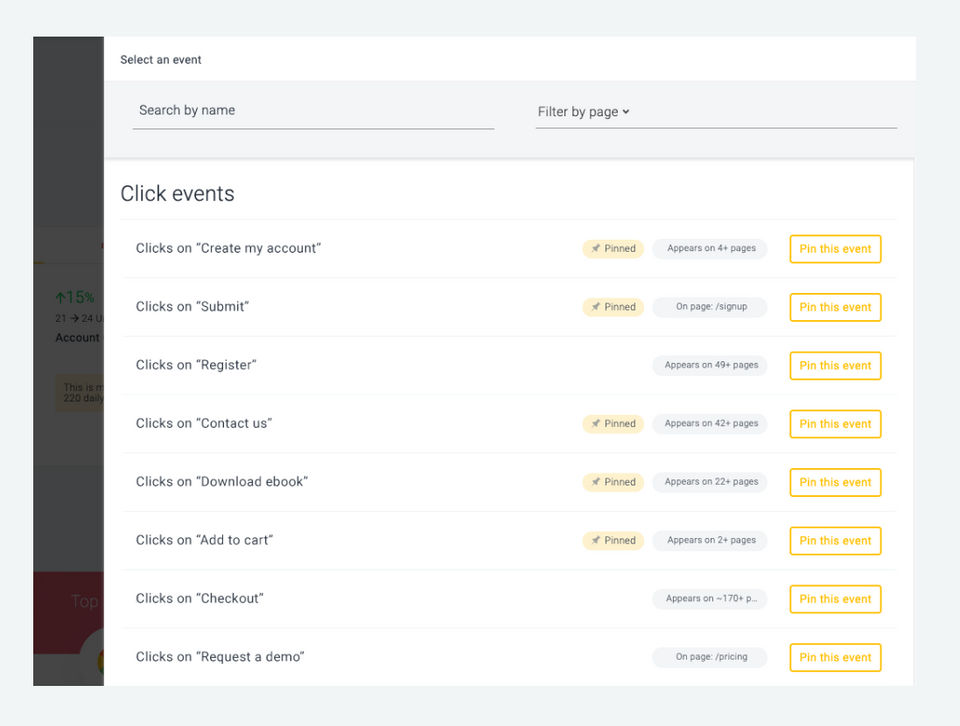The image size is (960, 726).
Task: Pin the "Register" click event
Action: [x=835, y=366]
